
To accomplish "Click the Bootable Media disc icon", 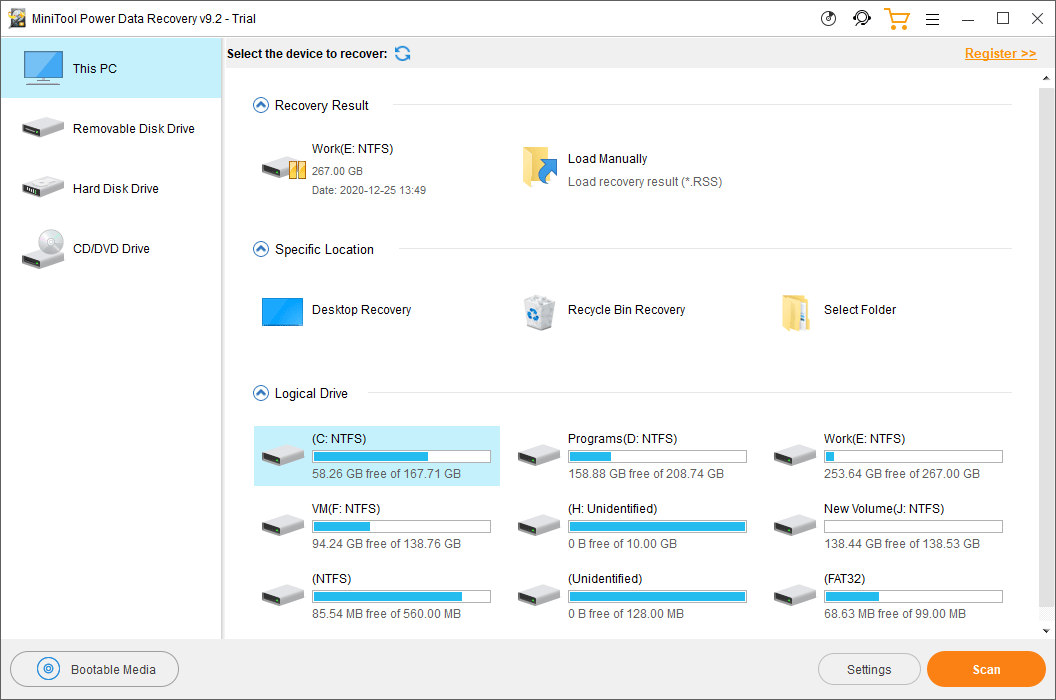I will (48, 669).
